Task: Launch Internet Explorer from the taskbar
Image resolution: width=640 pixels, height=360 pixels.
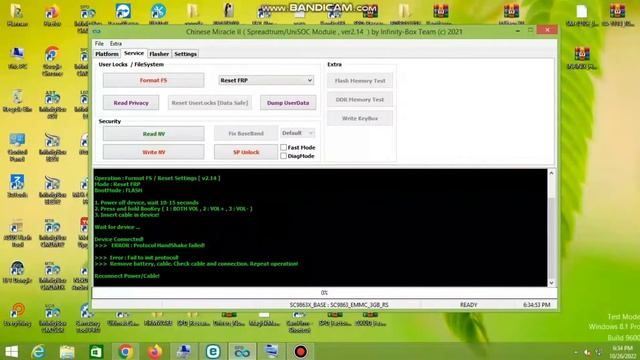Action: pyautogui.click(x=38, y=351)
